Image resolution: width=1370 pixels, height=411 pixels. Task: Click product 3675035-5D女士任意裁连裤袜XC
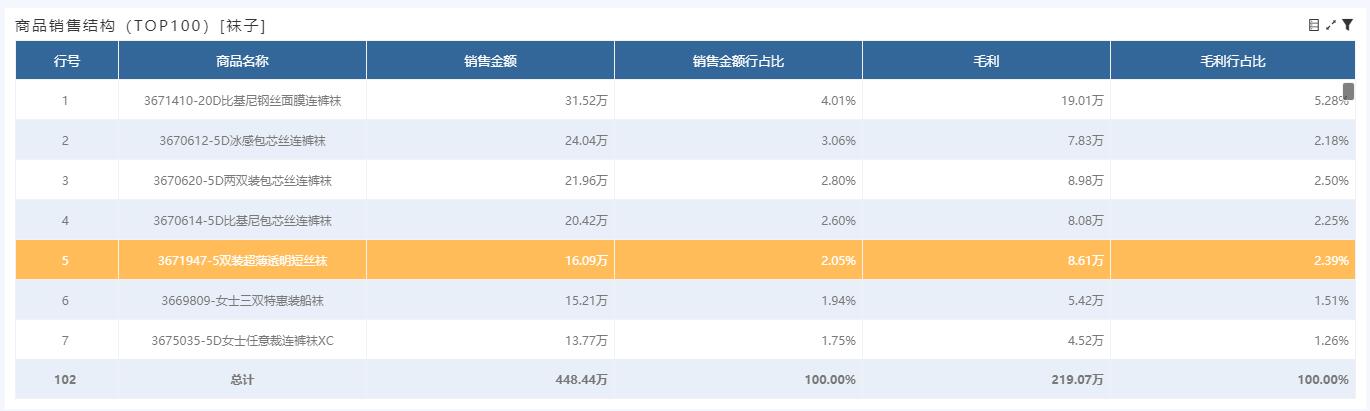pos(242,340)
